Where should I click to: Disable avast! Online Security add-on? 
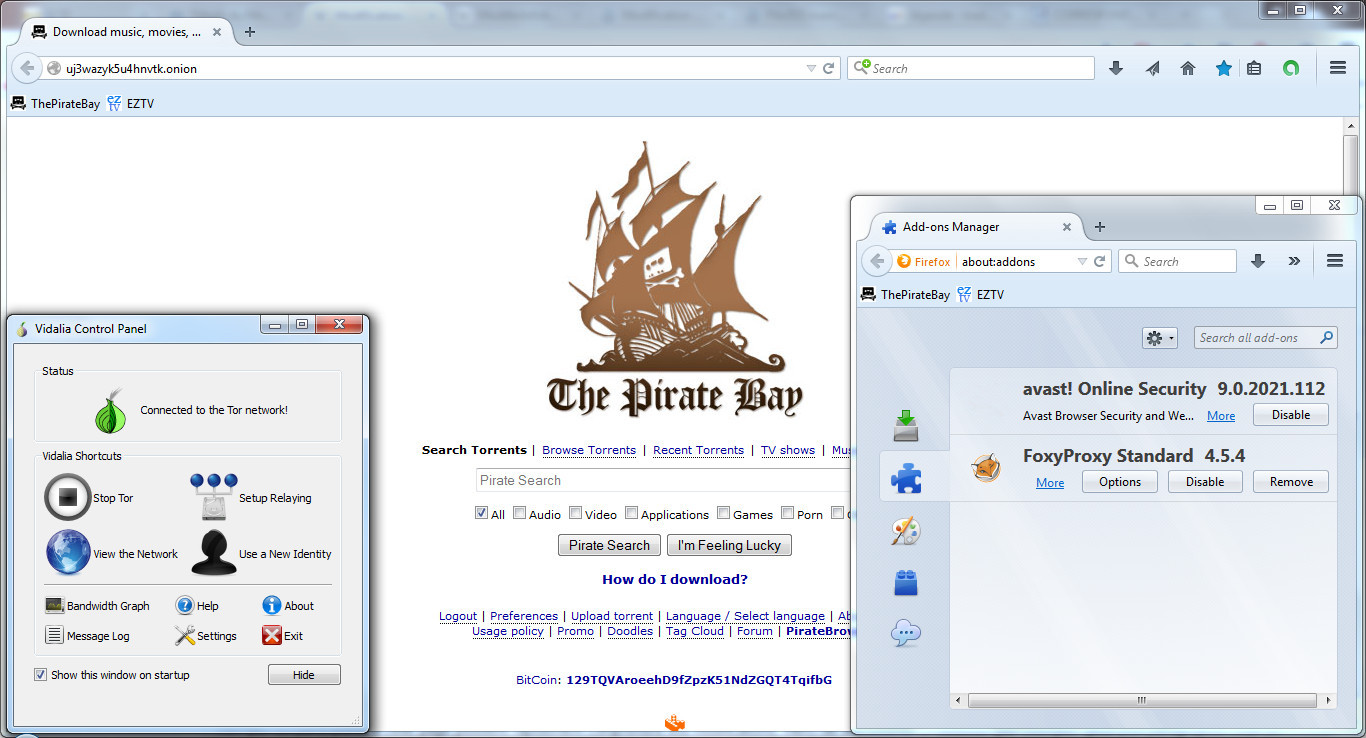pyautogui.click(x=1290, y=415)
